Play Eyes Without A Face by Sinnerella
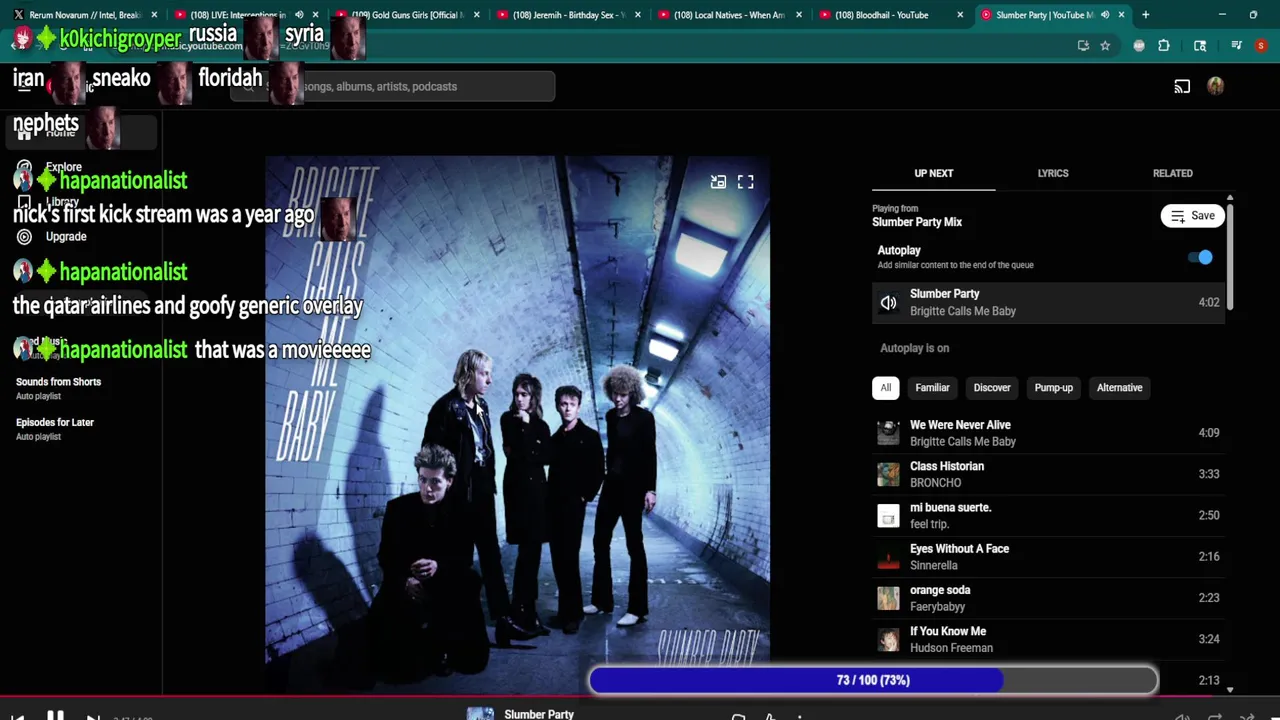 [x=1049, y=557]
